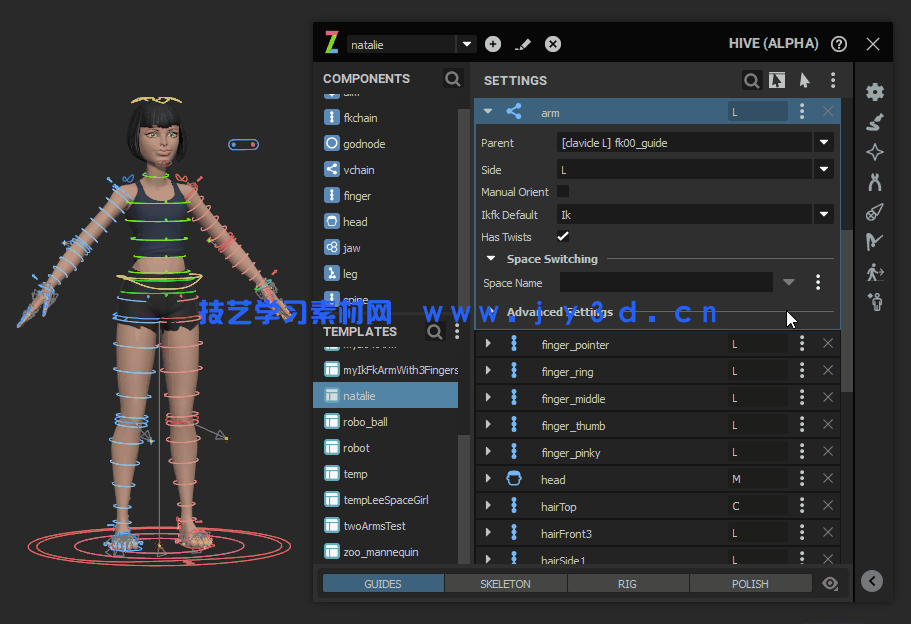Switch to the GUIDES tab
Image resolution: width=911 pixels, height=624 pixels.
(383, 583)
